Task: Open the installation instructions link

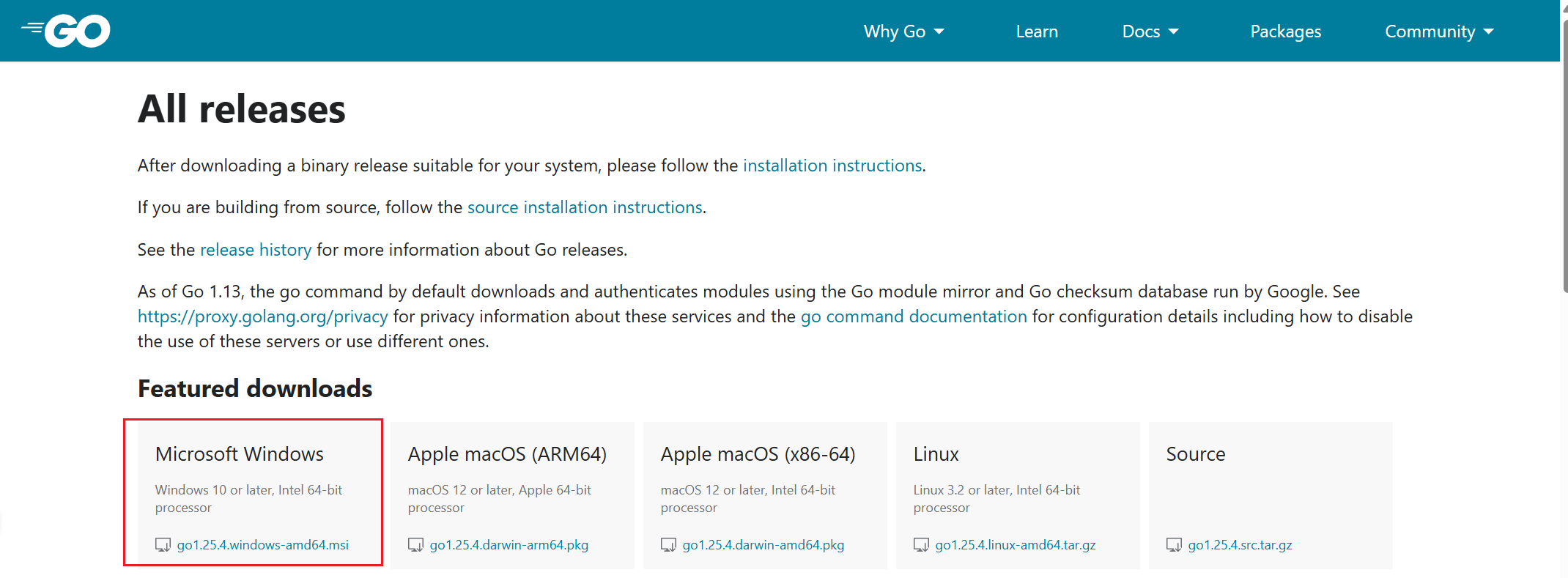Action: pyautogui.click(x=832, y=166)
